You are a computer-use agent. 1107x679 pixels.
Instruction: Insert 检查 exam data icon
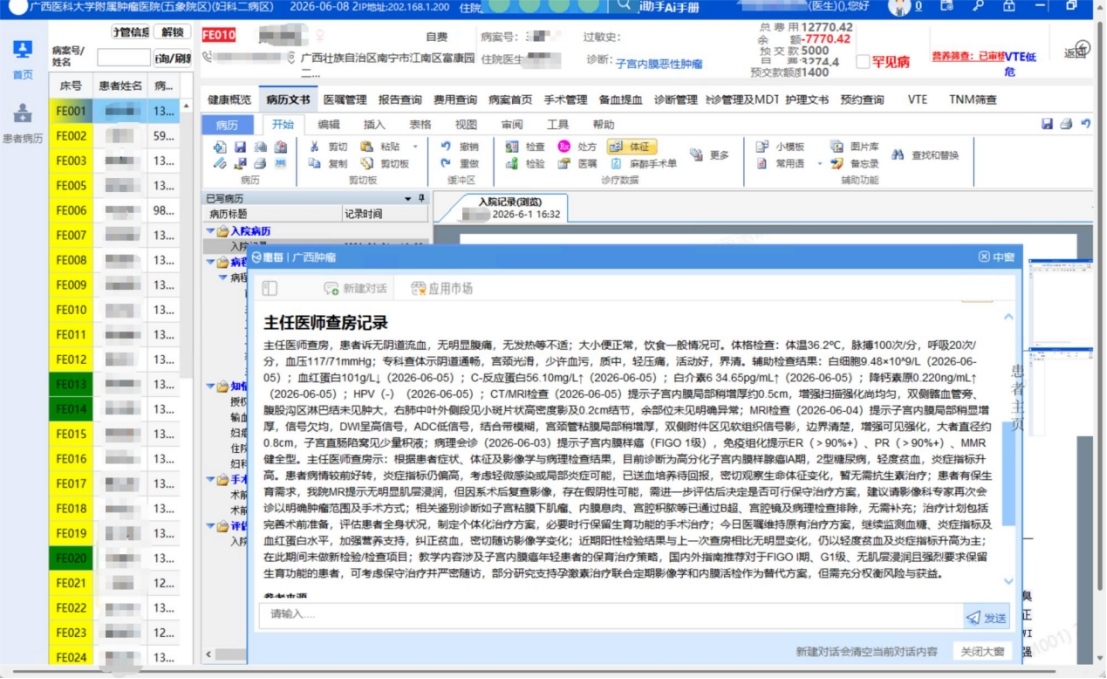point(512,147)
